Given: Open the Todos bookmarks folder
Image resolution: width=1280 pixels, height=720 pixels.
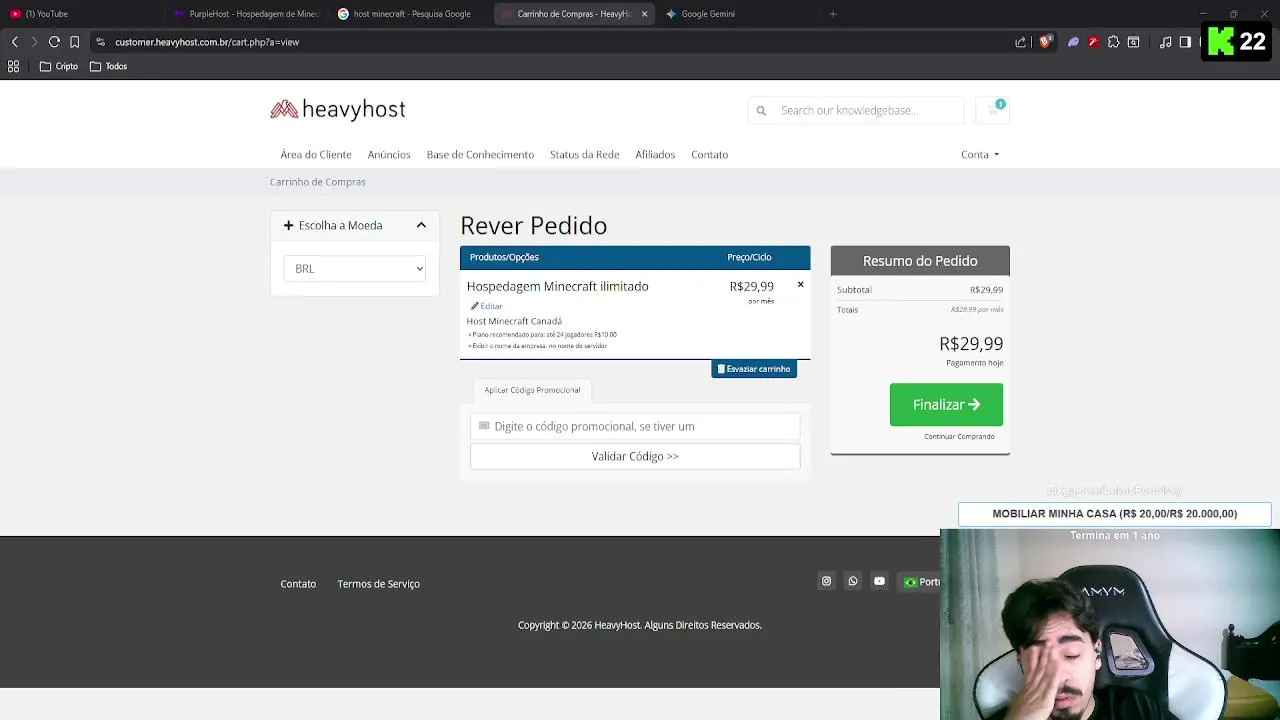Looking at the screenshot, I should coord(108,66).
